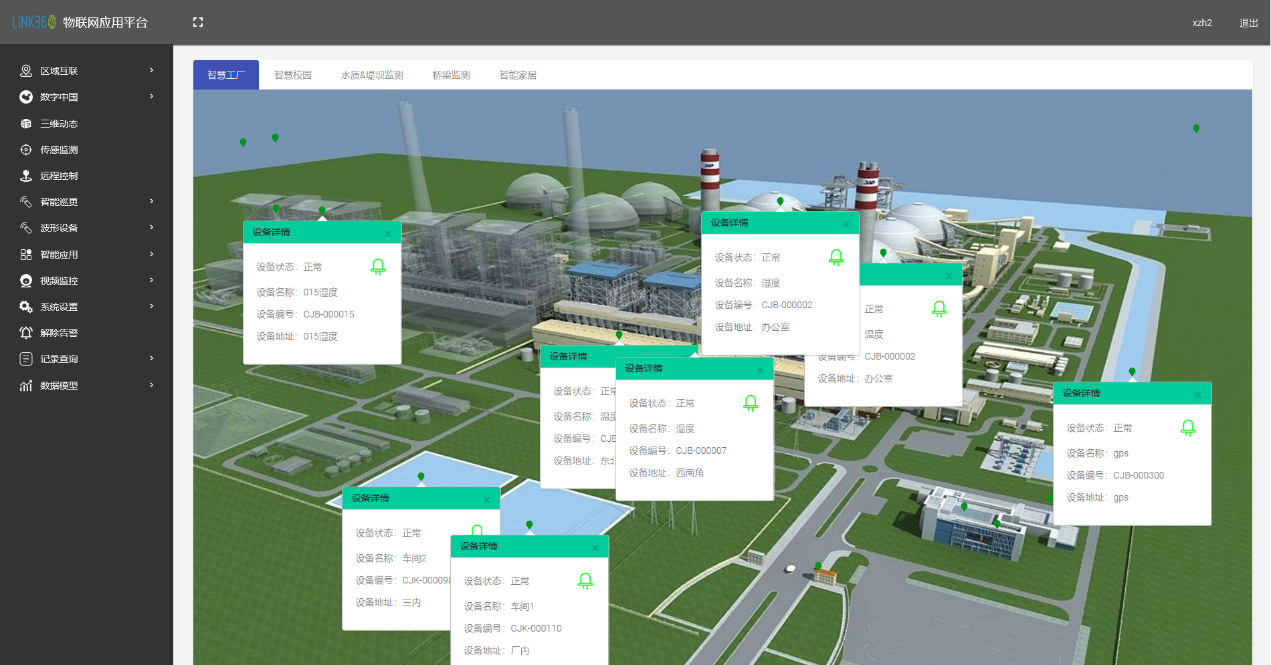Viewport: 1271px width, 665px height.
Task: Open 三维动态 via its cube icon
Action: [x=26, y=124]
